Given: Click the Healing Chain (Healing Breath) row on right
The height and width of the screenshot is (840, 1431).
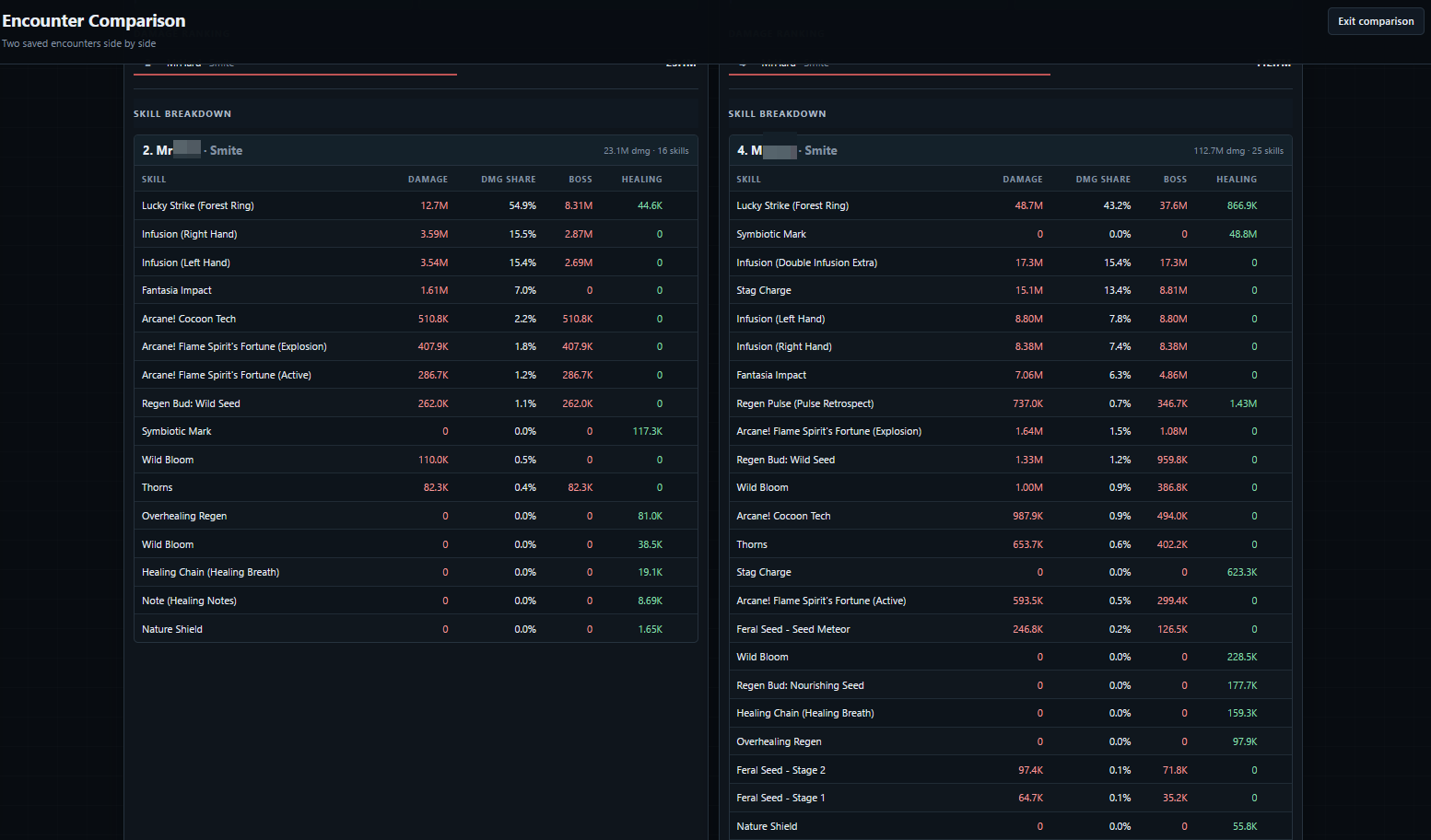Looking at the screenshot, I should point(1010,713).
